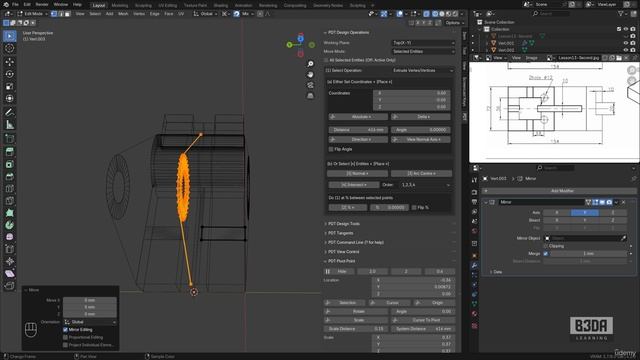Enable the Flip % checkbox
640x360 pixels.
click(x=414, y=207)
